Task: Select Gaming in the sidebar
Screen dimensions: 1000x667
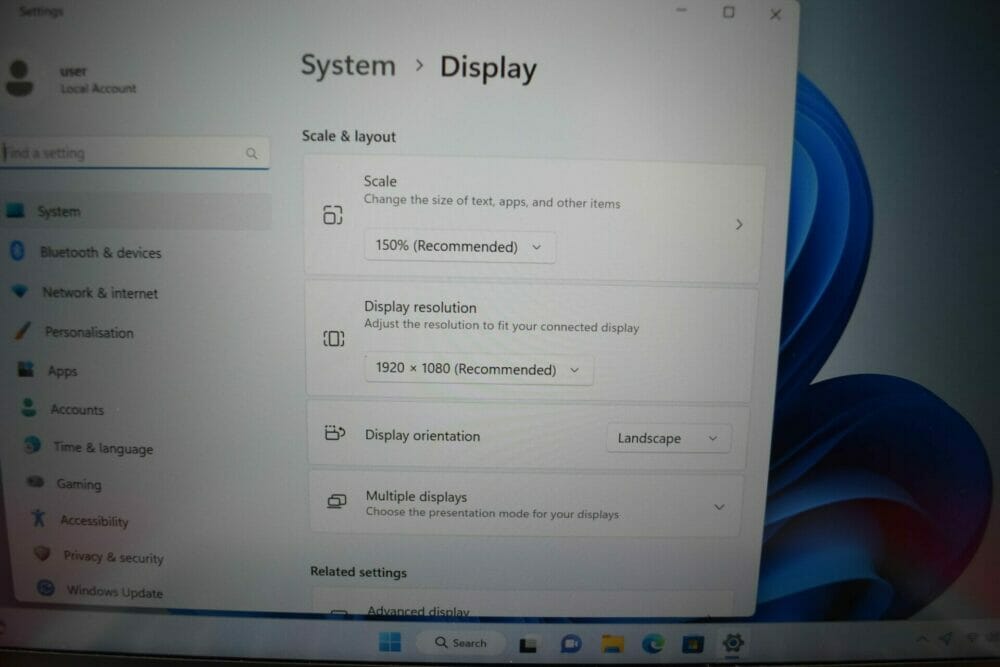Action: coord(78,484)
